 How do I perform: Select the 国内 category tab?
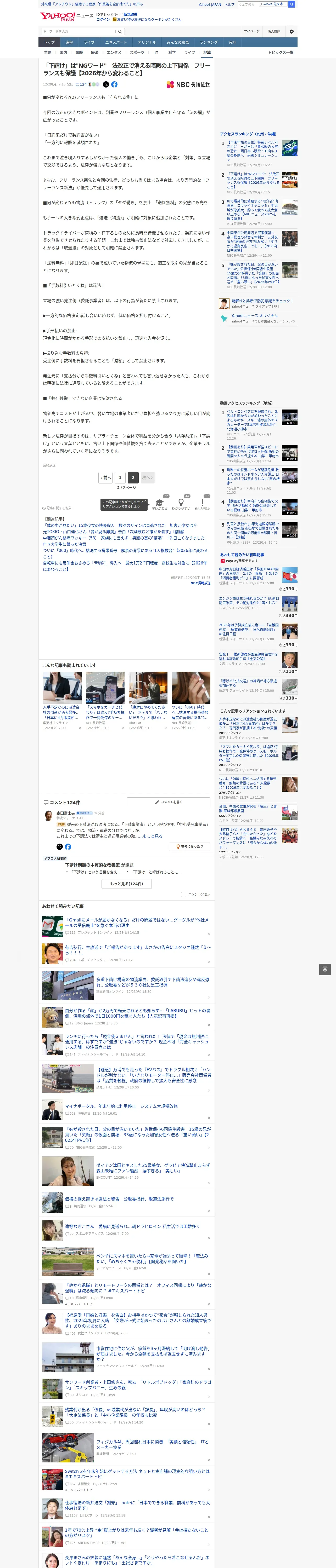point(63,52)
